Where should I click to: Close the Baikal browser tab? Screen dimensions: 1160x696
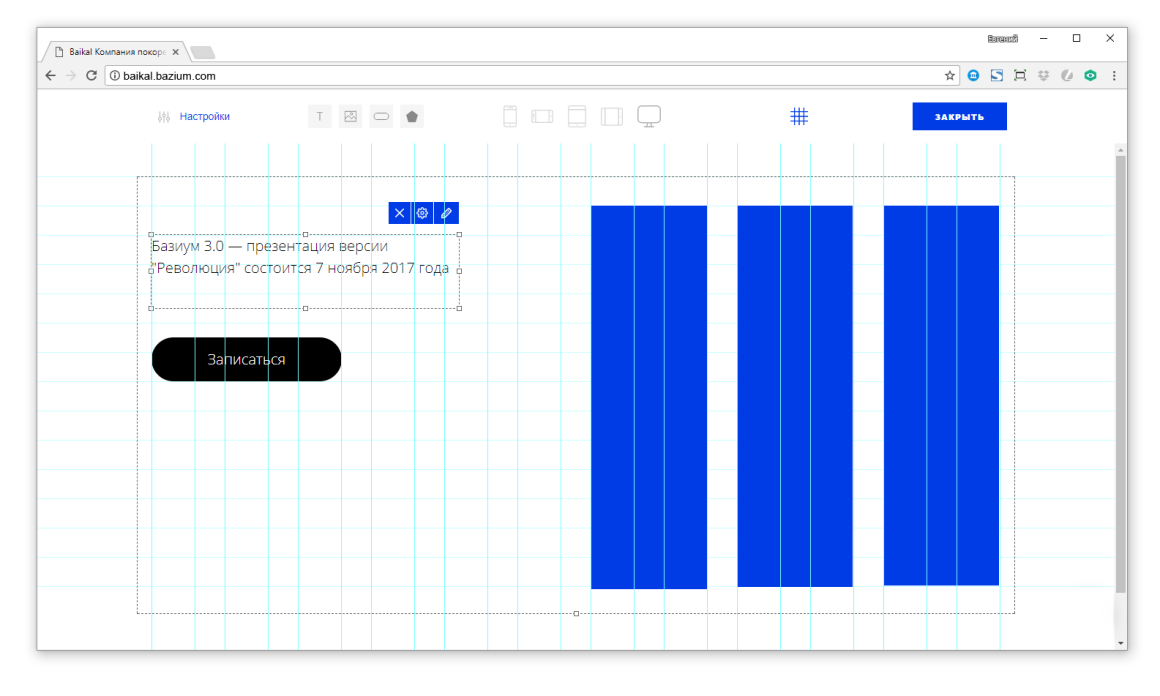pyautogui.click(x=175, y=52)
